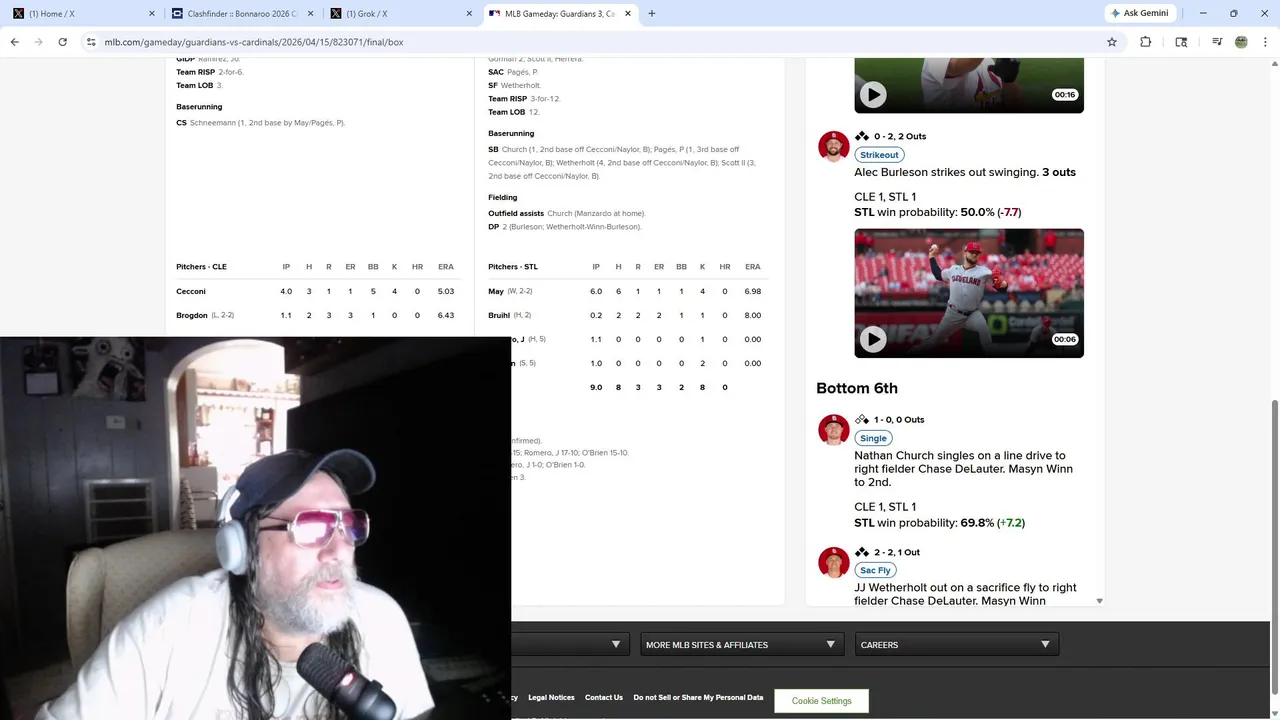Click base diamond icon beside 1 - 0, 0 Outs
This screenshot has height=720, width=1280.
pos(861,420)
